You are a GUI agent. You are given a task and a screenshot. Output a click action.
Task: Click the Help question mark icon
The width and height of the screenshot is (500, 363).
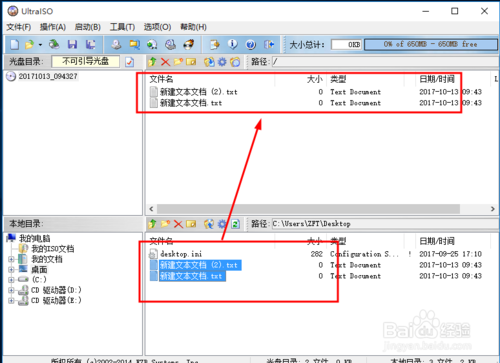(x=251, y=44)
